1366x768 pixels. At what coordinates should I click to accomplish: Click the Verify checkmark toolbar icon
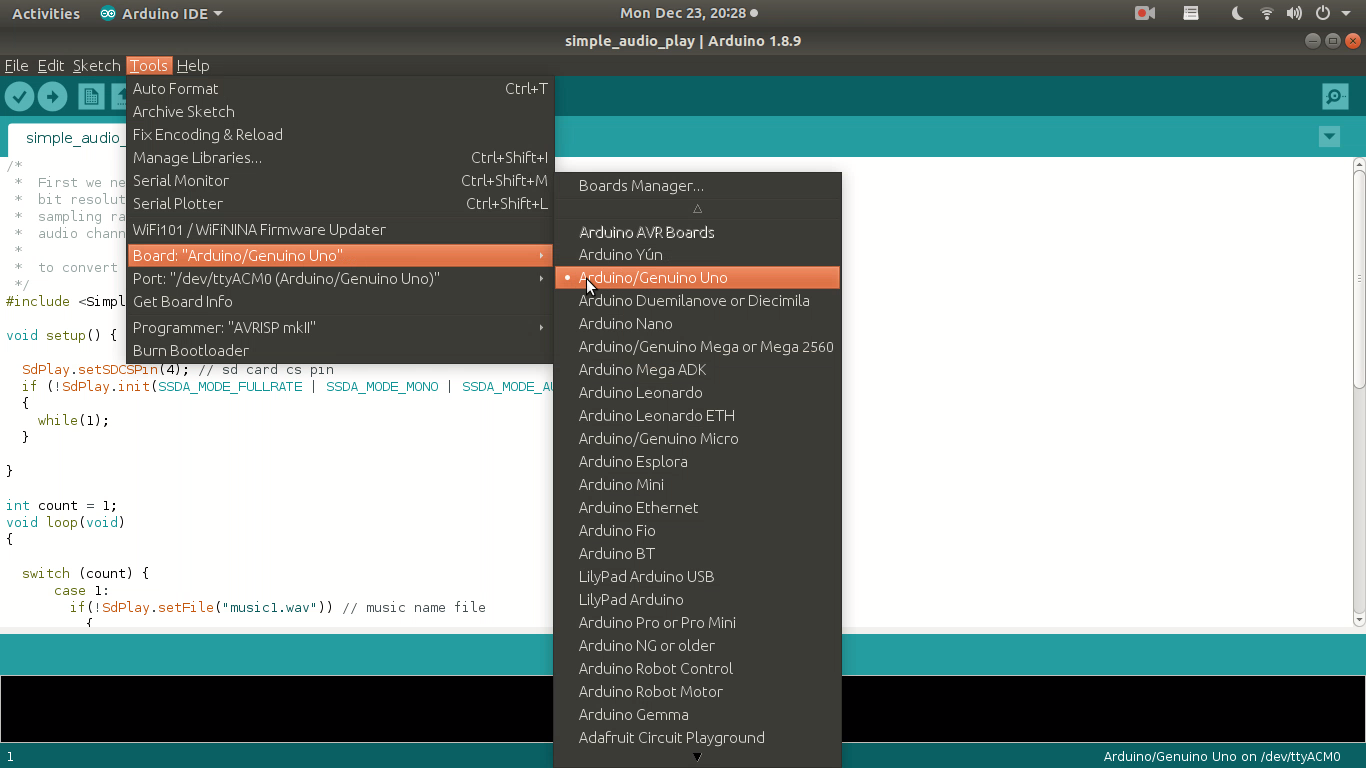(20, 96)
